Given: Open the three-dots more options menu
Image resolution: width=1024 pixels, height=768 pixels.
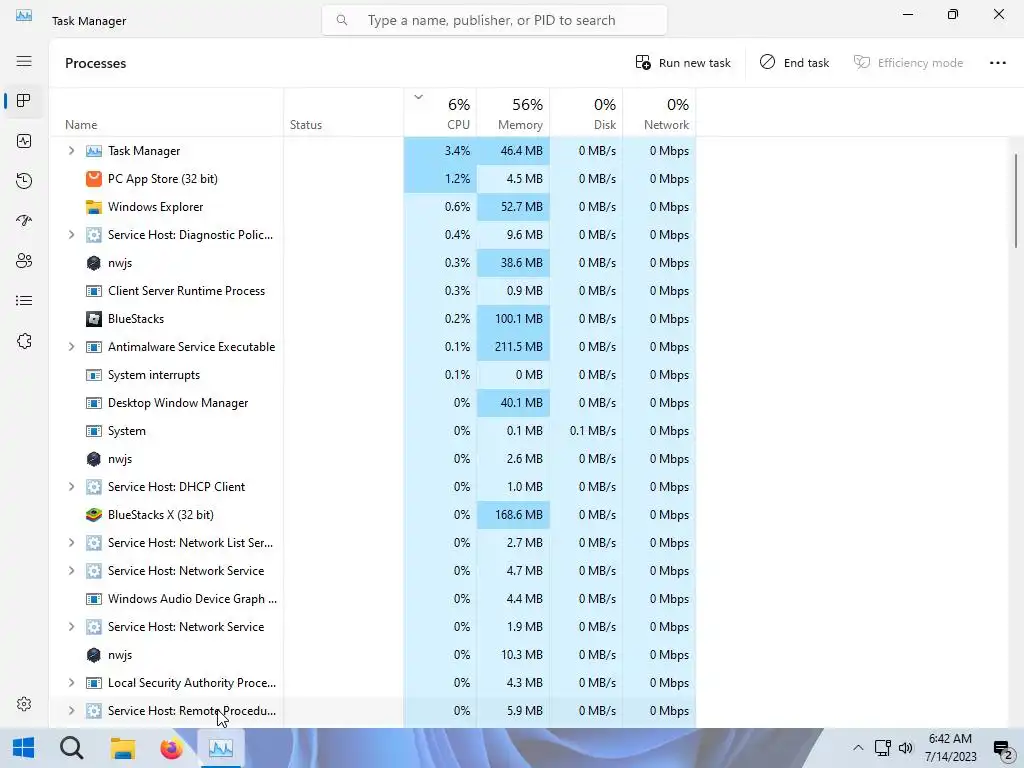Looking at the screenshot, I should pos(997,63).
